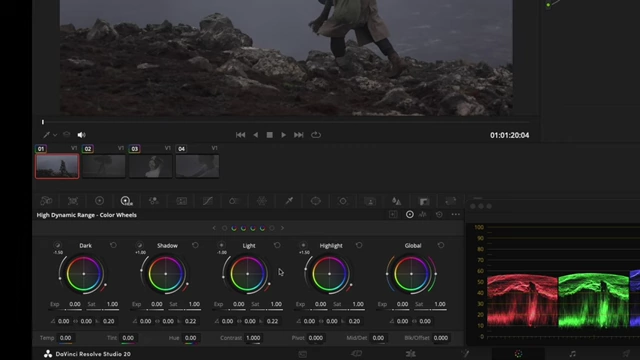Screen dimensions: 640x360
Task: Open the Key palette
Action: click(424, 201)
